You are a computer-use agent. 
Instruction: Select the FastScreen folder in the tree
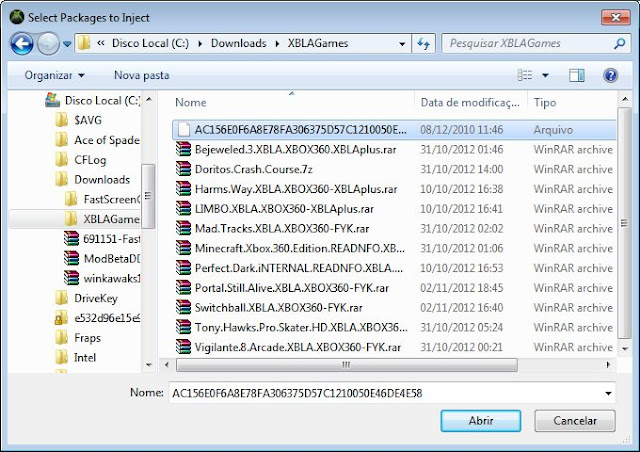(x=102, y=199)
